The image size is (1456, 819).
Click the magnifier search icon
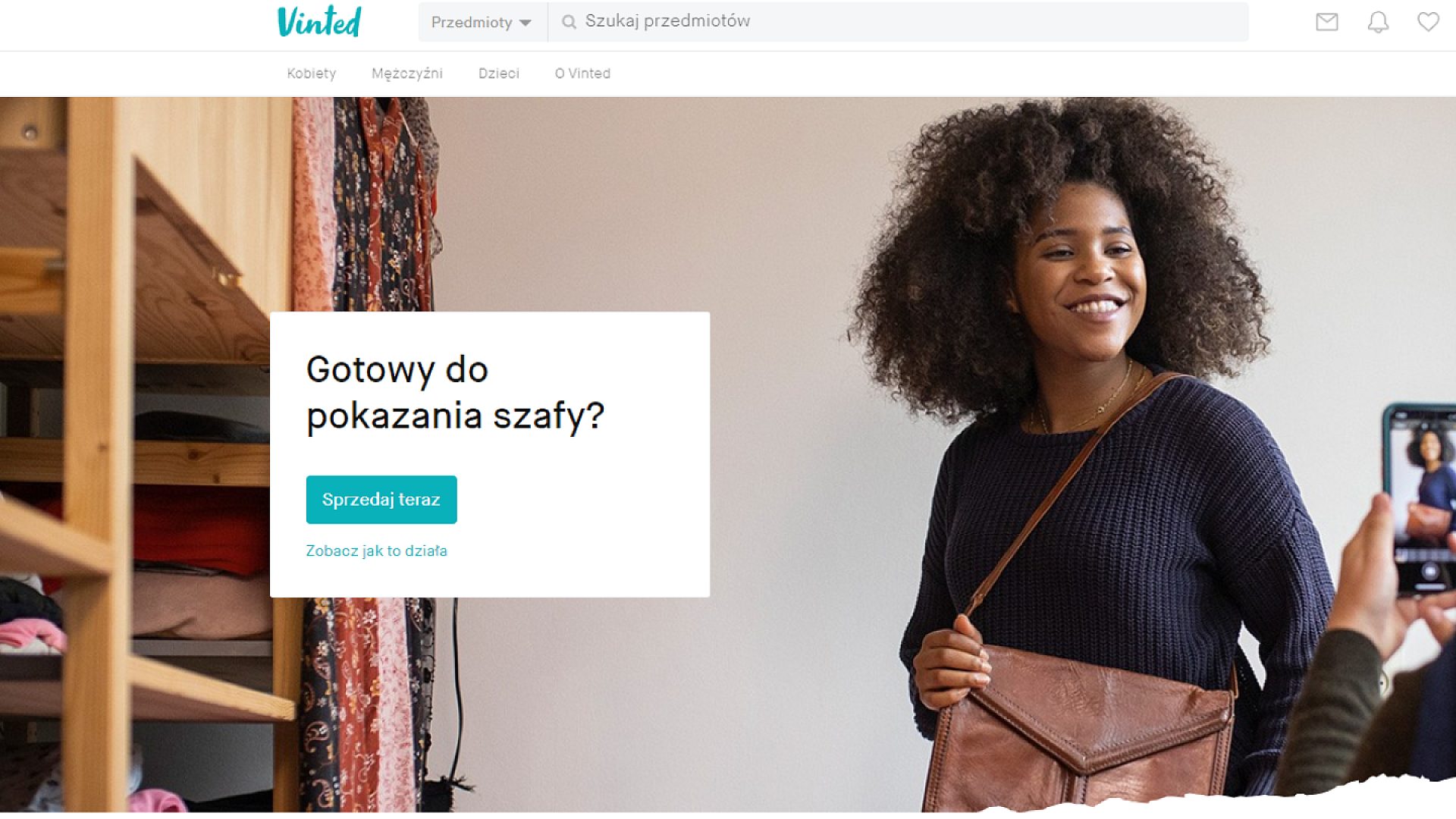click(569, 22)
